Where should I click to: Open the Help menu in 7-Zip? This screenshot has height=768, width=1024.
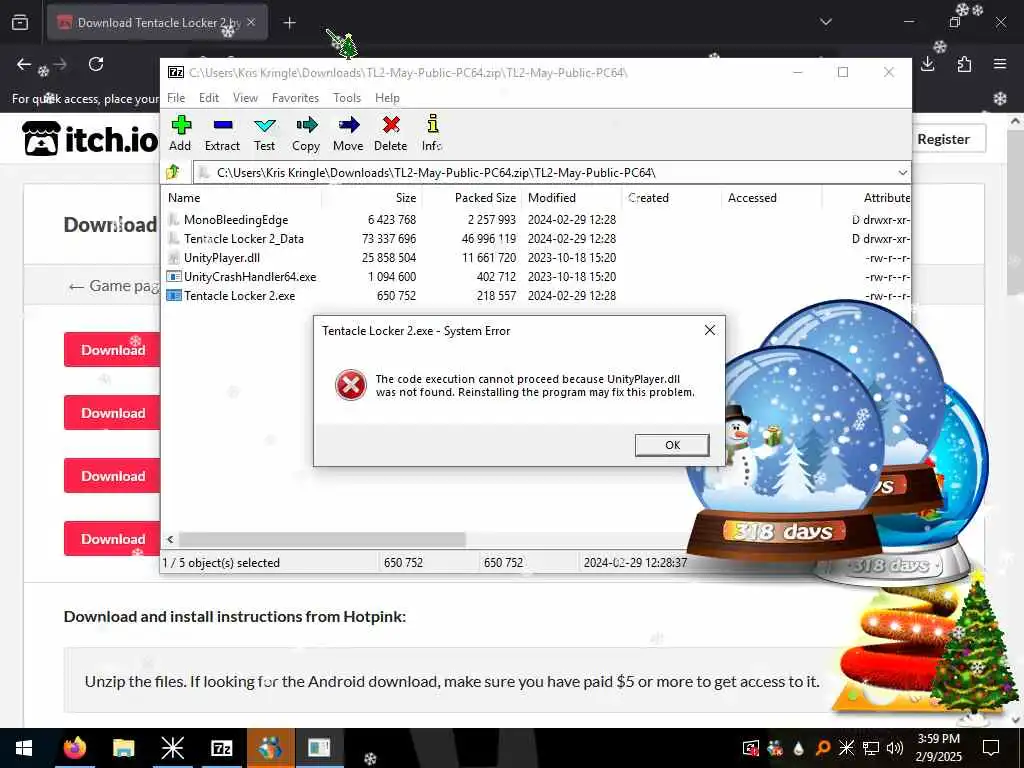(387, 98)
